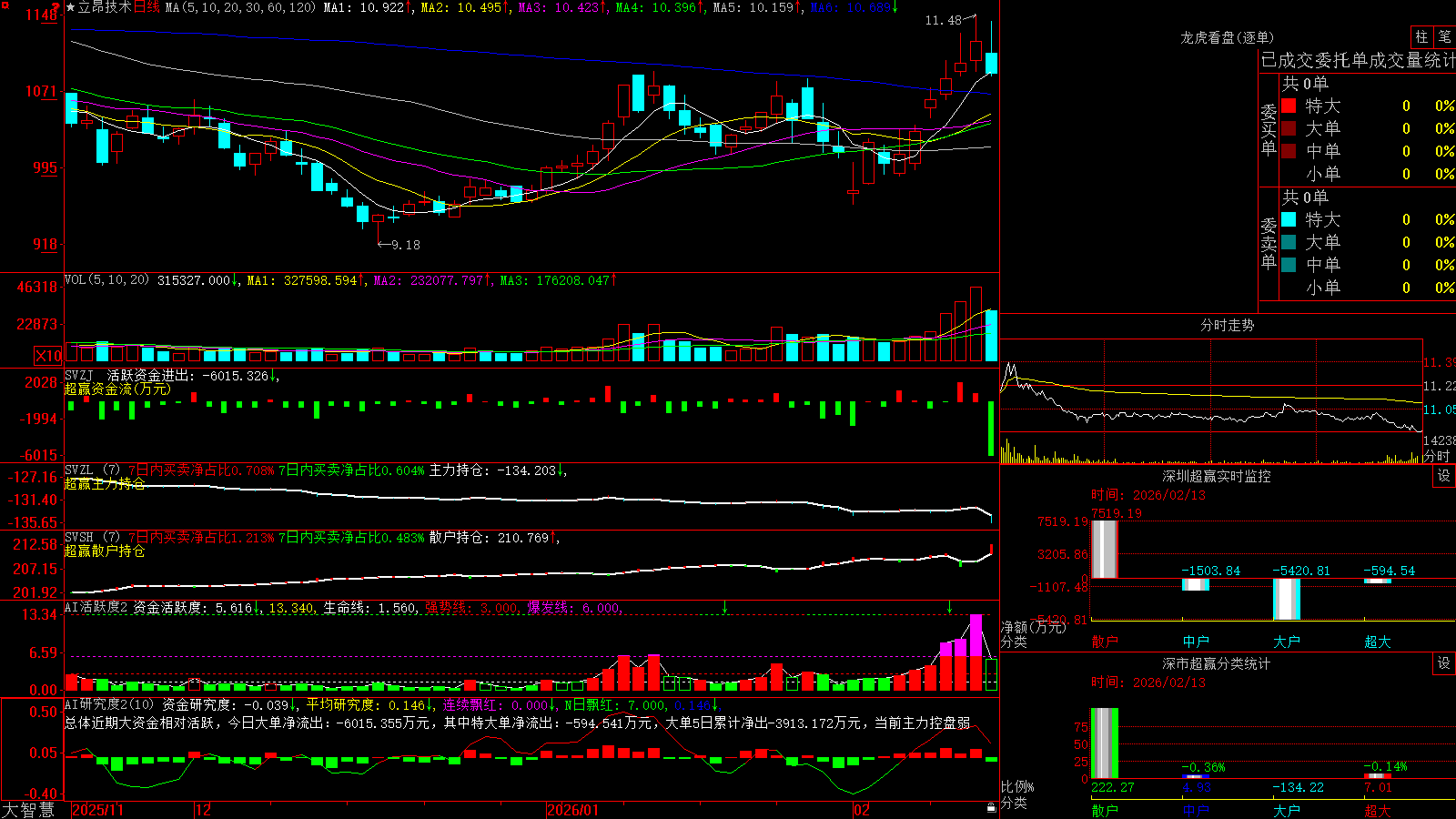Open 设 settings for 深市超赢分类统计
This screenshot has height=819, width=1456.
[x=1444, y=663]
